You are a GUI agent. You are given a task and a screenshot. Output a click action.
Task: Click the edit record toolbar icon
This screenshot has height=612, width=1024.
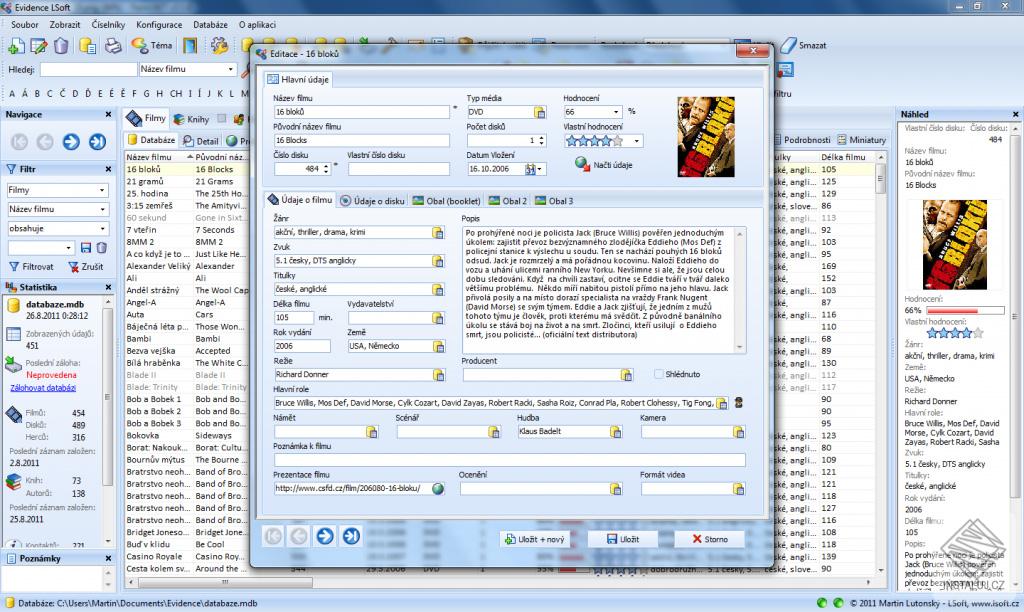coord(39,45)
